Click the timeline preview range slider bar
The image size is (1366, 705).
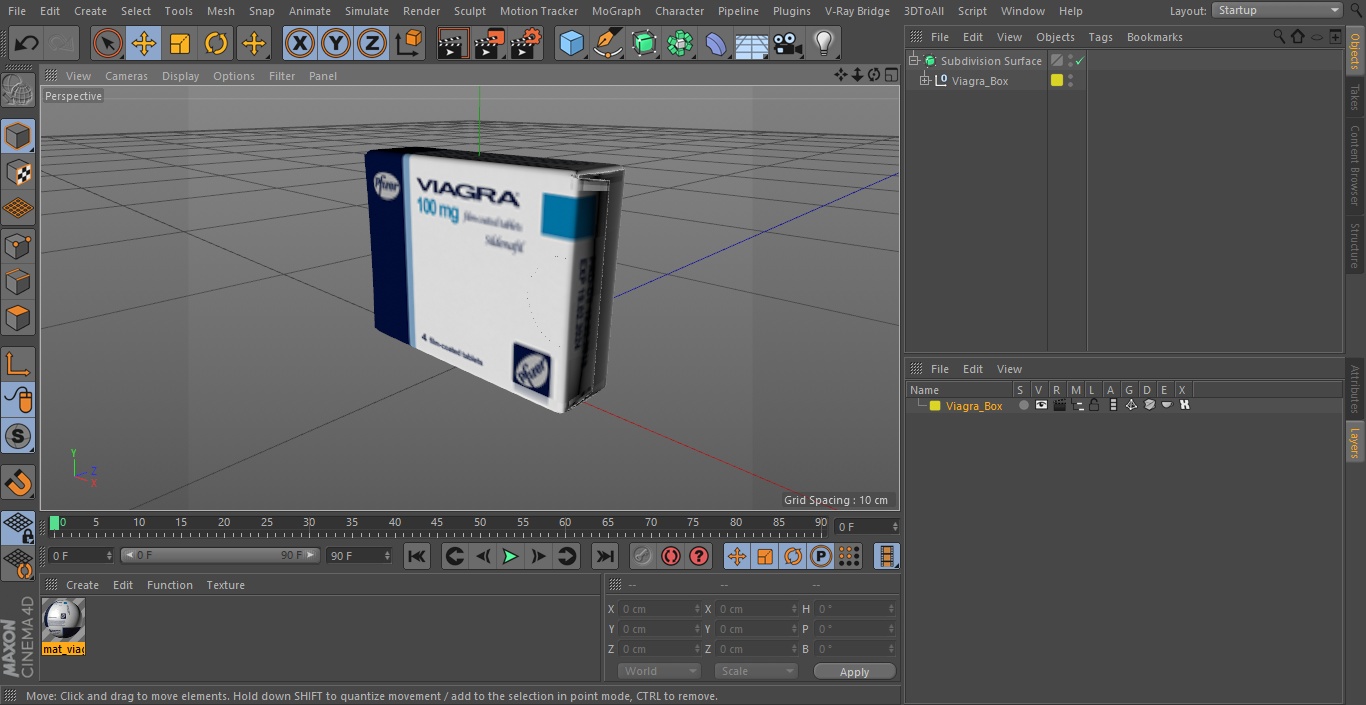point(220,555)
